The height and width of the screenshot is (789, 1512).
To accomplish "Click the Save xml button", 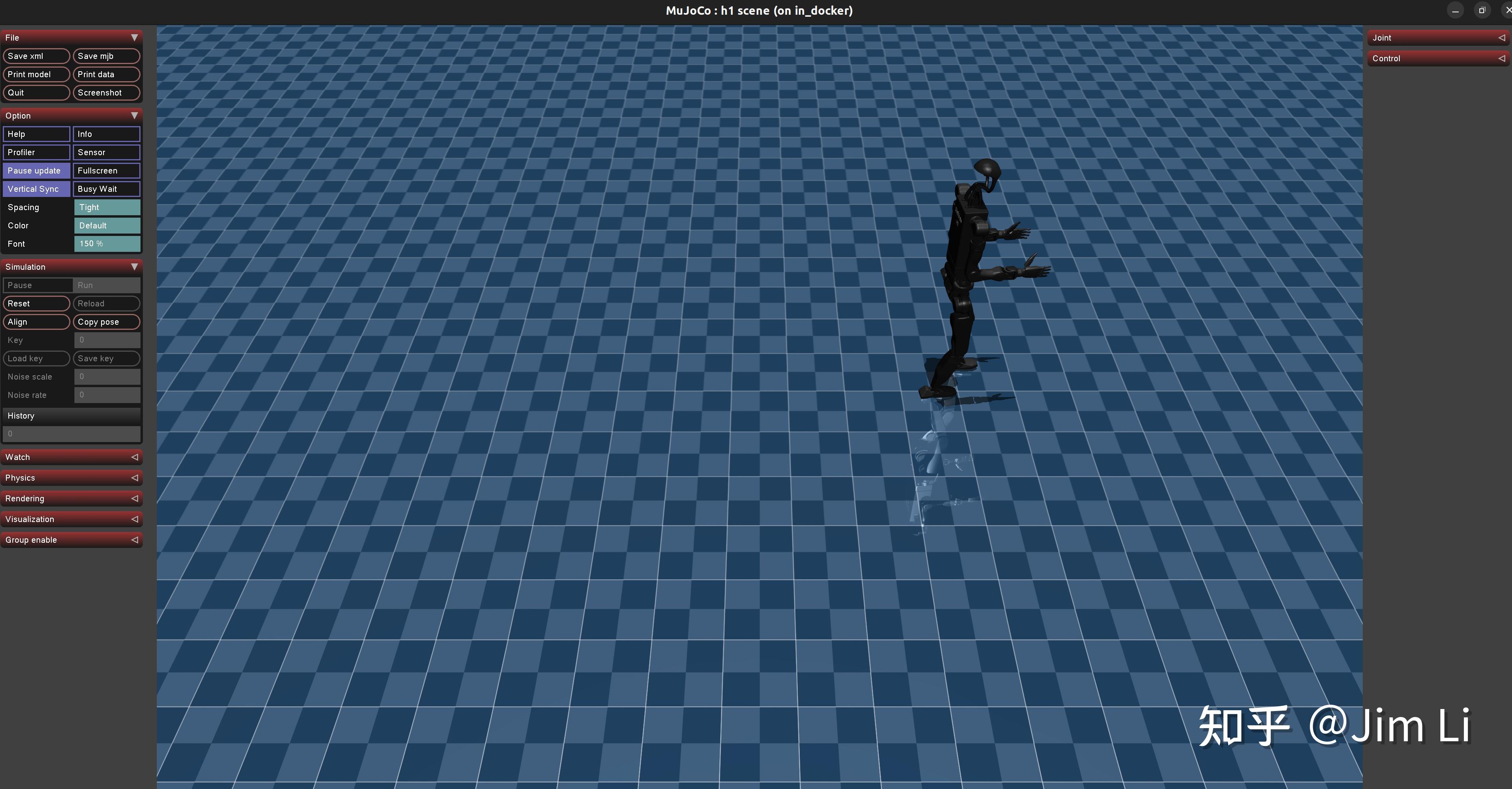I will pyautogui.click(x=36, y=56).
